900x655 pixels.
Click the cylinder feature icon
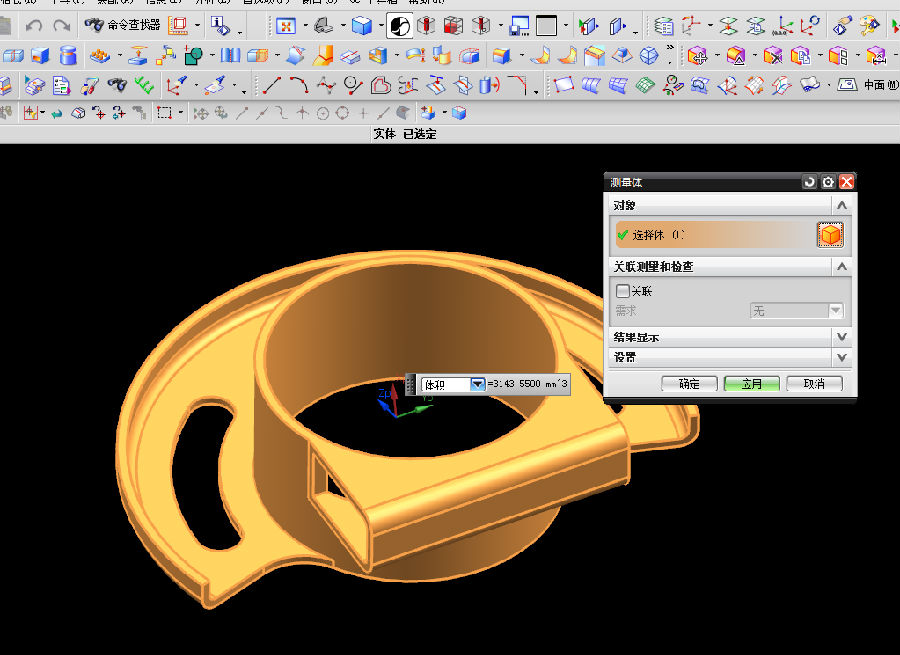tap(68, 55)
